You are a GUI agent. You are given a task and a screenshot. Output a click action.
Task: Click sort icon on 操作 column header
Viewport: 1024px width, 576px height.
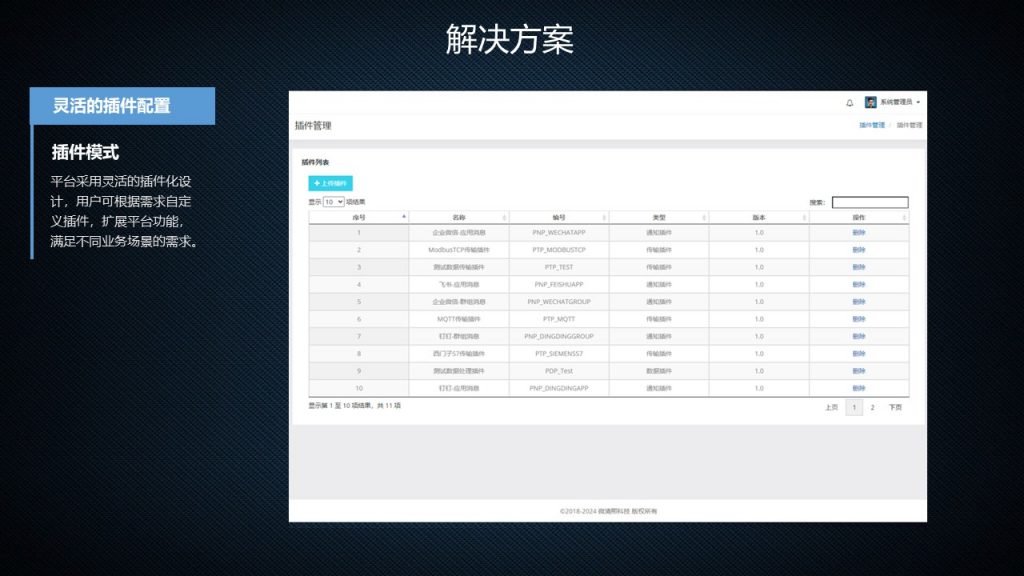(904, 216)
